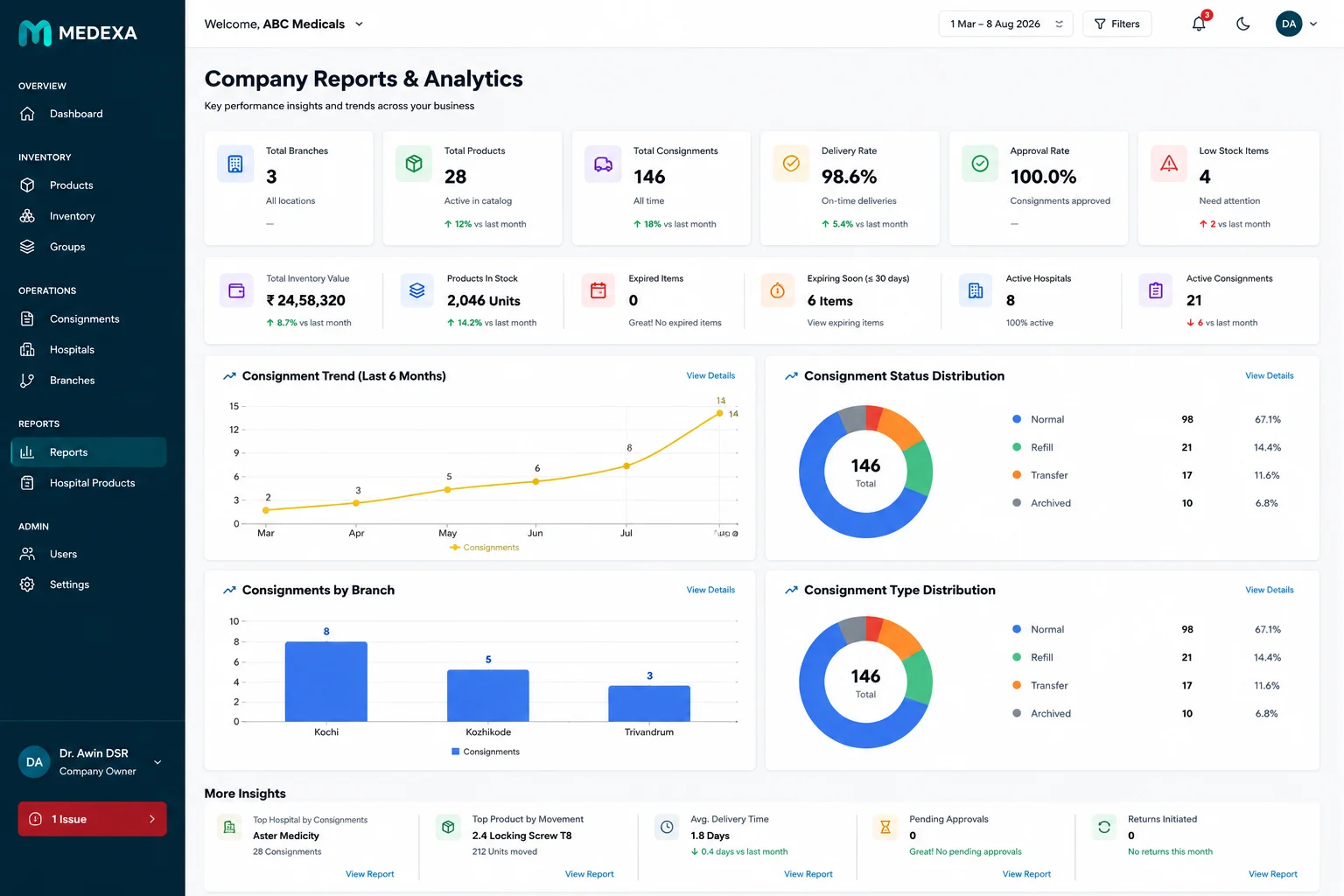Expand Welcome ABC Medicals company dropdown

(x=359, y=24)
